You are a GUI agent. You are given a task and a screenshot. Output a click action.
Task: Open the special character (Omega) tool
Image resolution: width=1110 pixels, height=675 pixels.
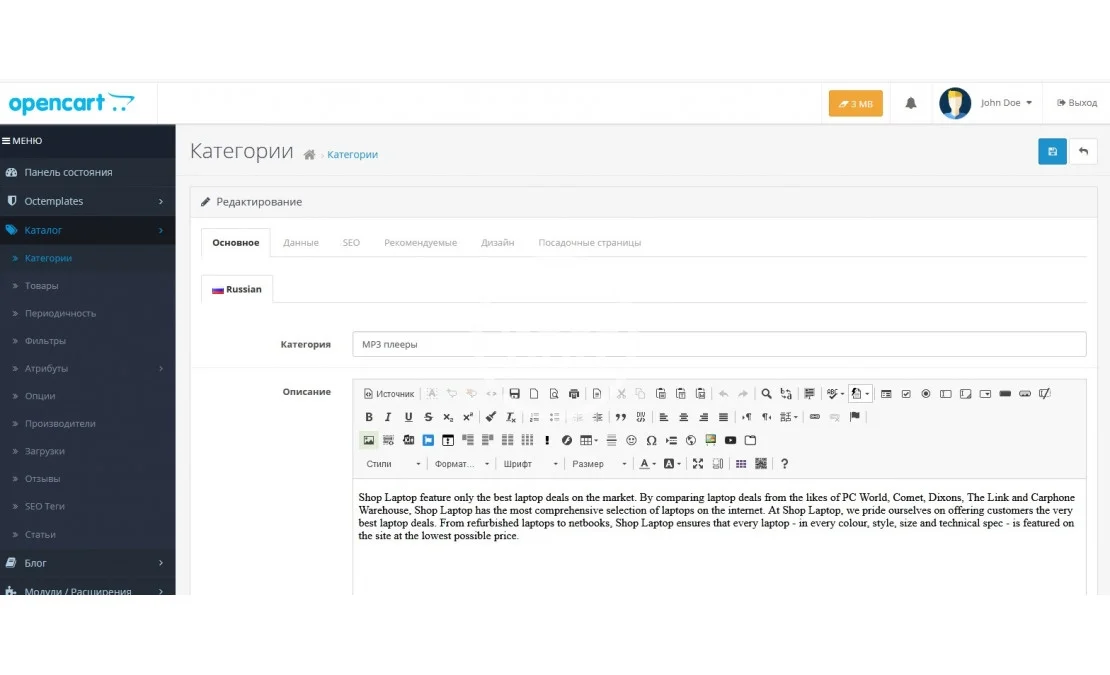coord(651,440)
